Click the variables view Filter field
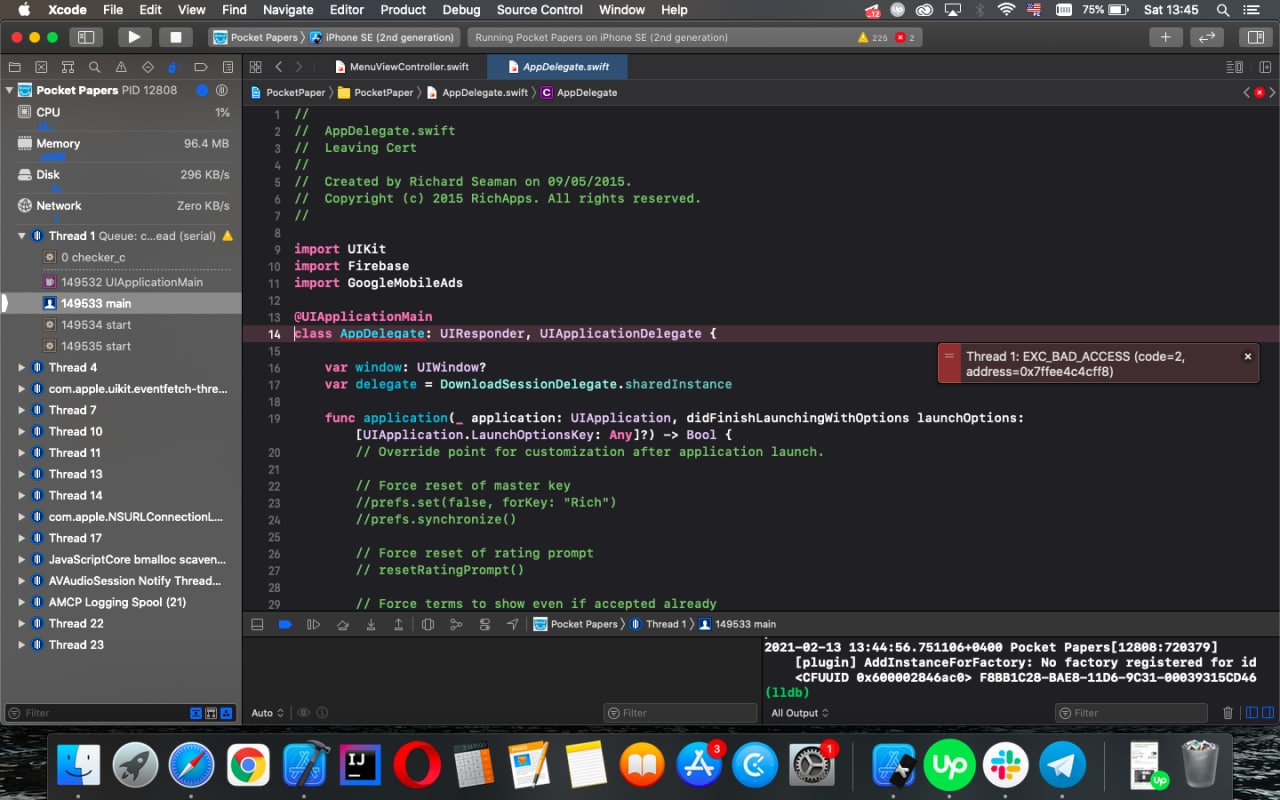Viewport: 1280px width, 800px height. tap(680, 713)
